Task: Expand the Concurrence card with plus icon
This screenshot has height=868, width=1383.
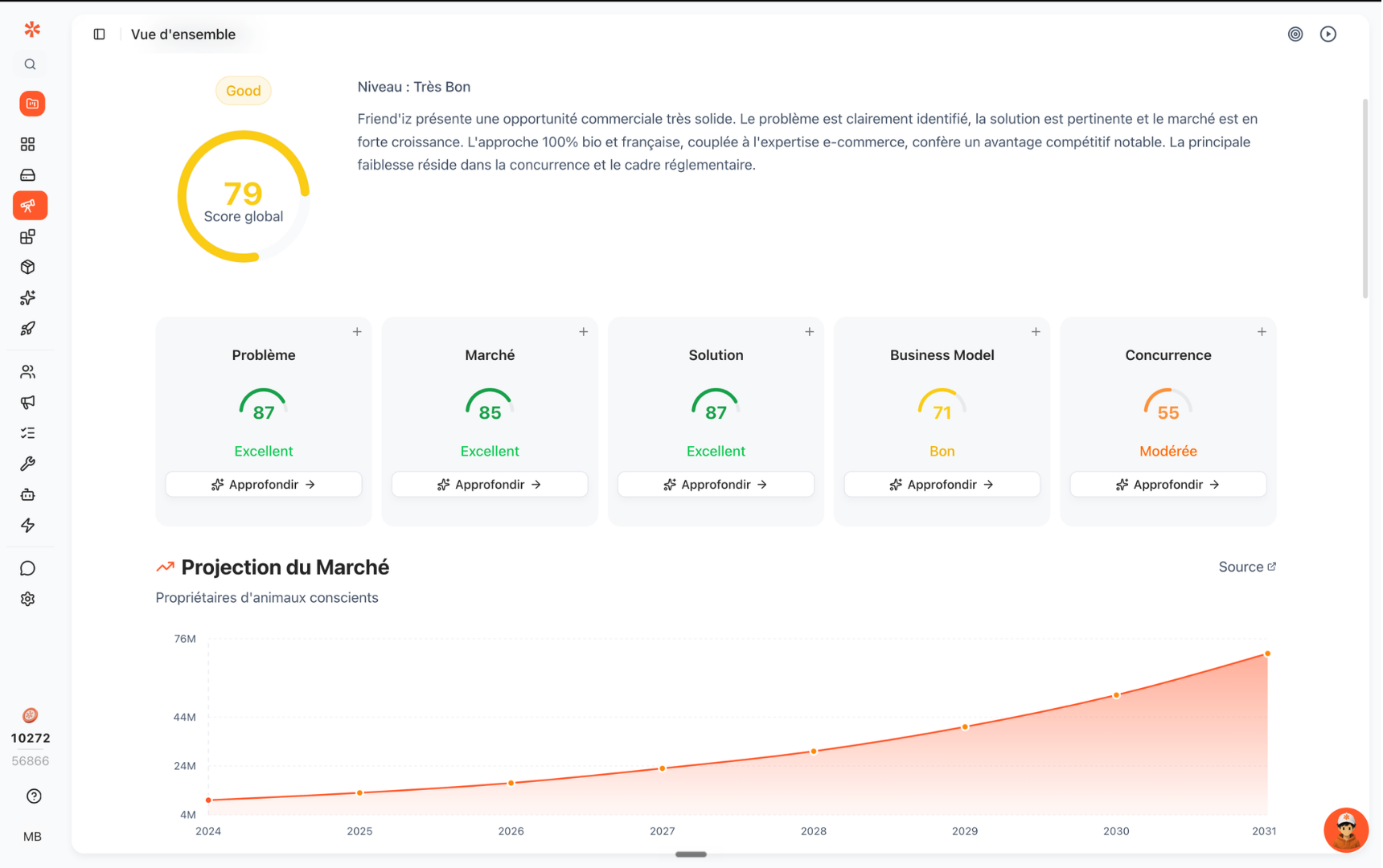Action: click(x=1262, y=332)
